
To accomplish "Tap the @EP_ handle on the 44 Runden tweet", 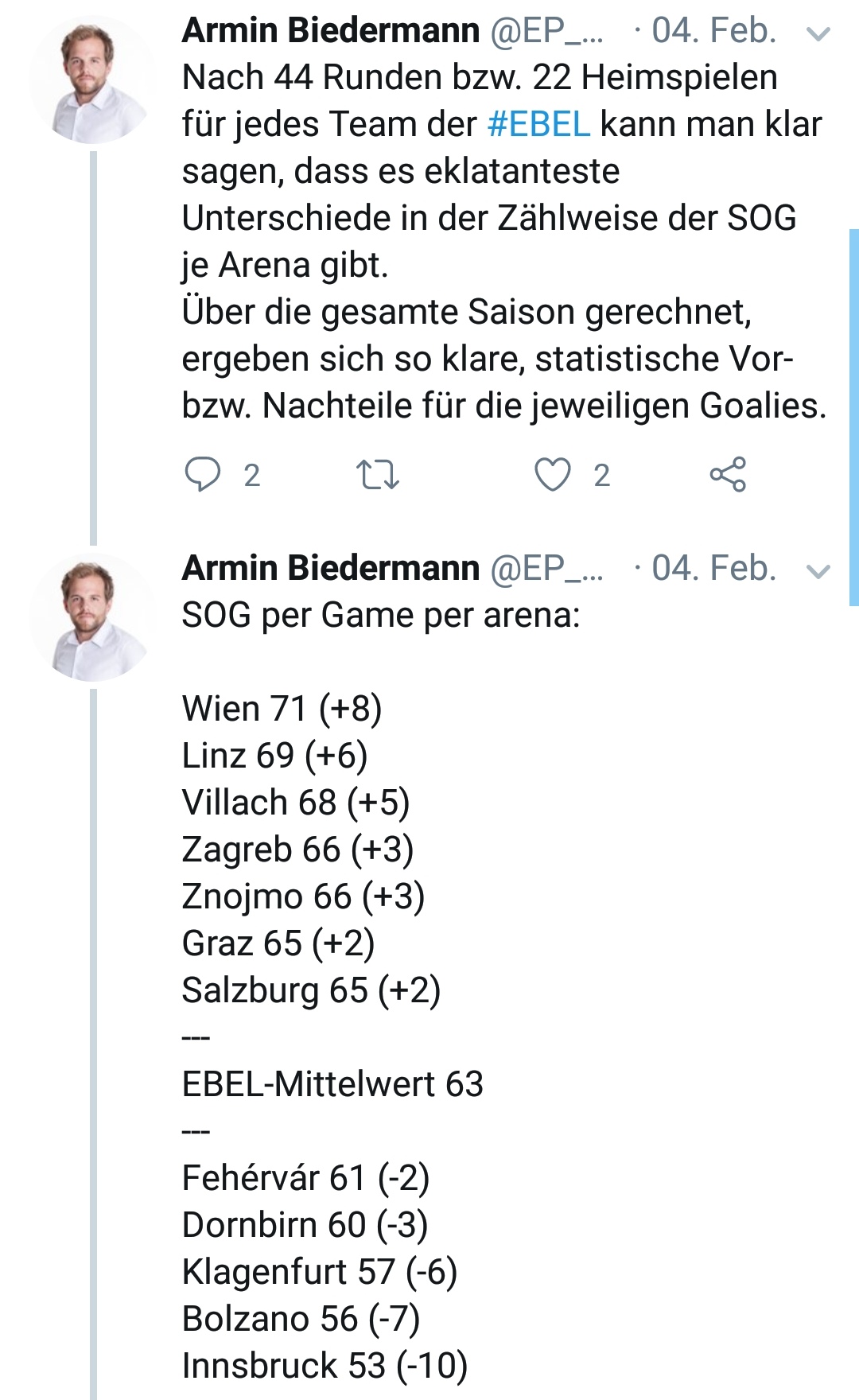I will click(547, 30).
